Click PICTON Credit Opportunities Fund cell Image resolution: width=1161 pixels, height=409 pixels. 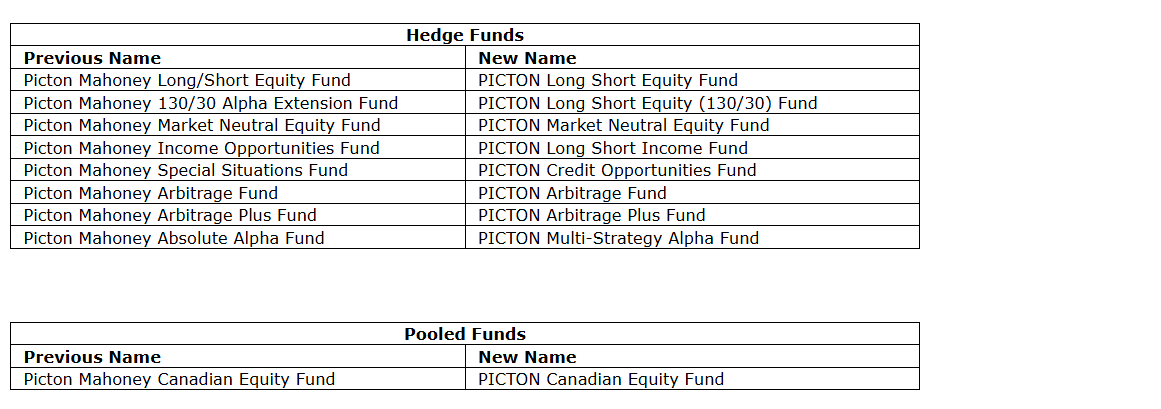[x=617, y=170]
